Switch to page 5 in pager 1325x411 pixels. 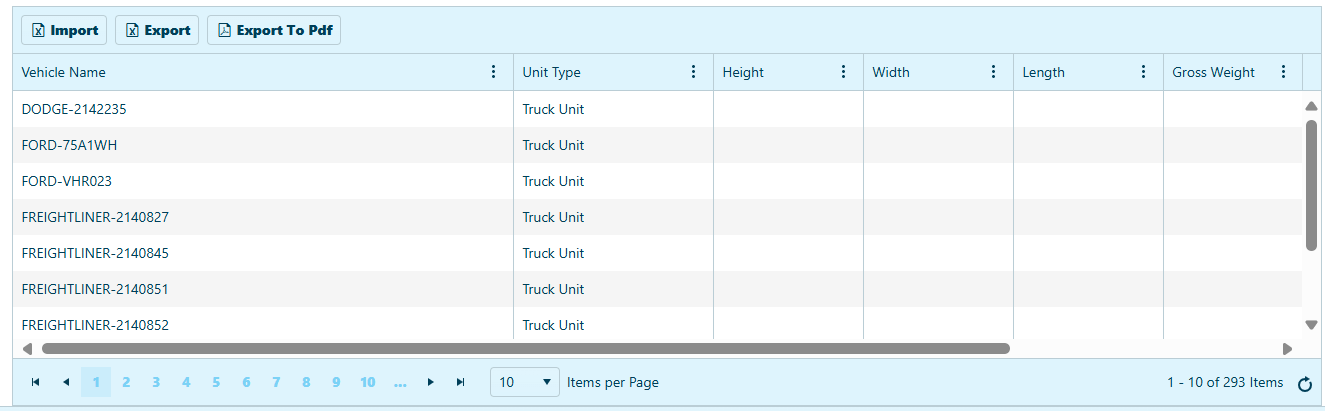point(216,382)
